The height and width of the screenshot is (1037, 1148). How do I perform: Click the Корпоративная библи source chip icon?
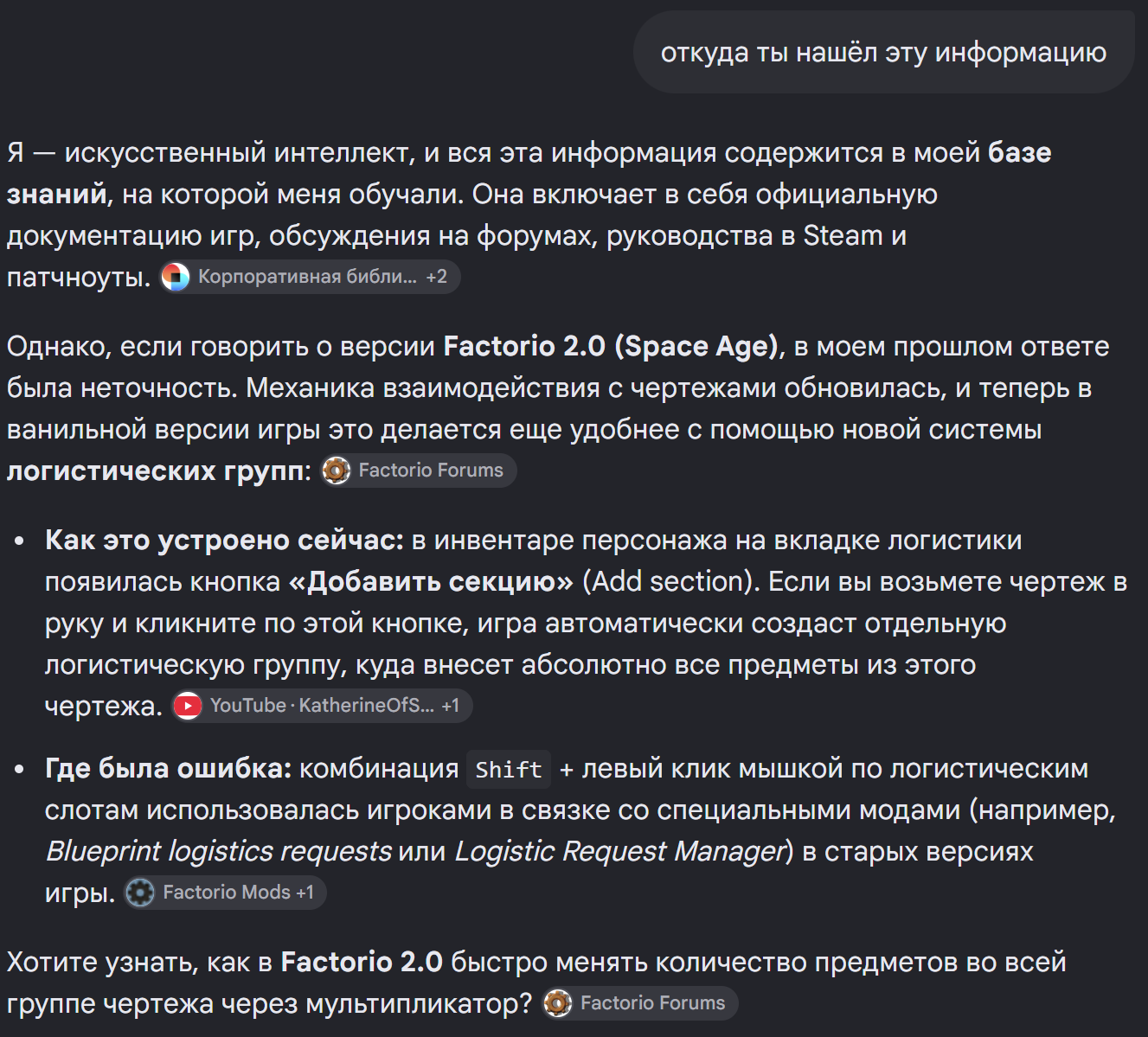point(176,277)
